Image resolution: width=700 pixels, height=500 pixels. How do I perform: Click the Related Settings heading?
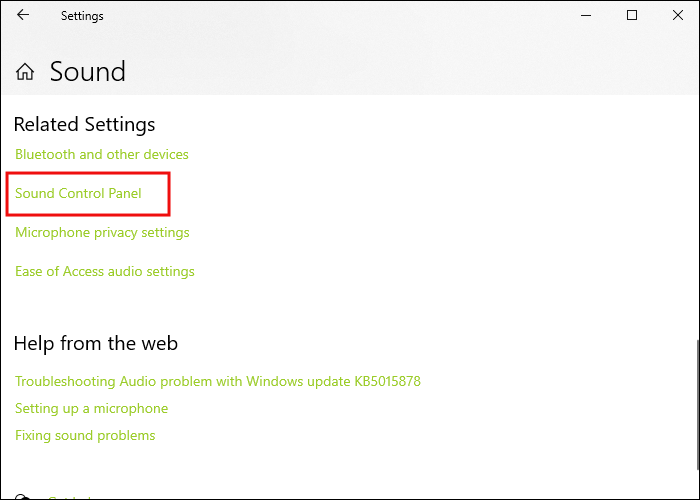pyautogui.click(x=85, y=125)
